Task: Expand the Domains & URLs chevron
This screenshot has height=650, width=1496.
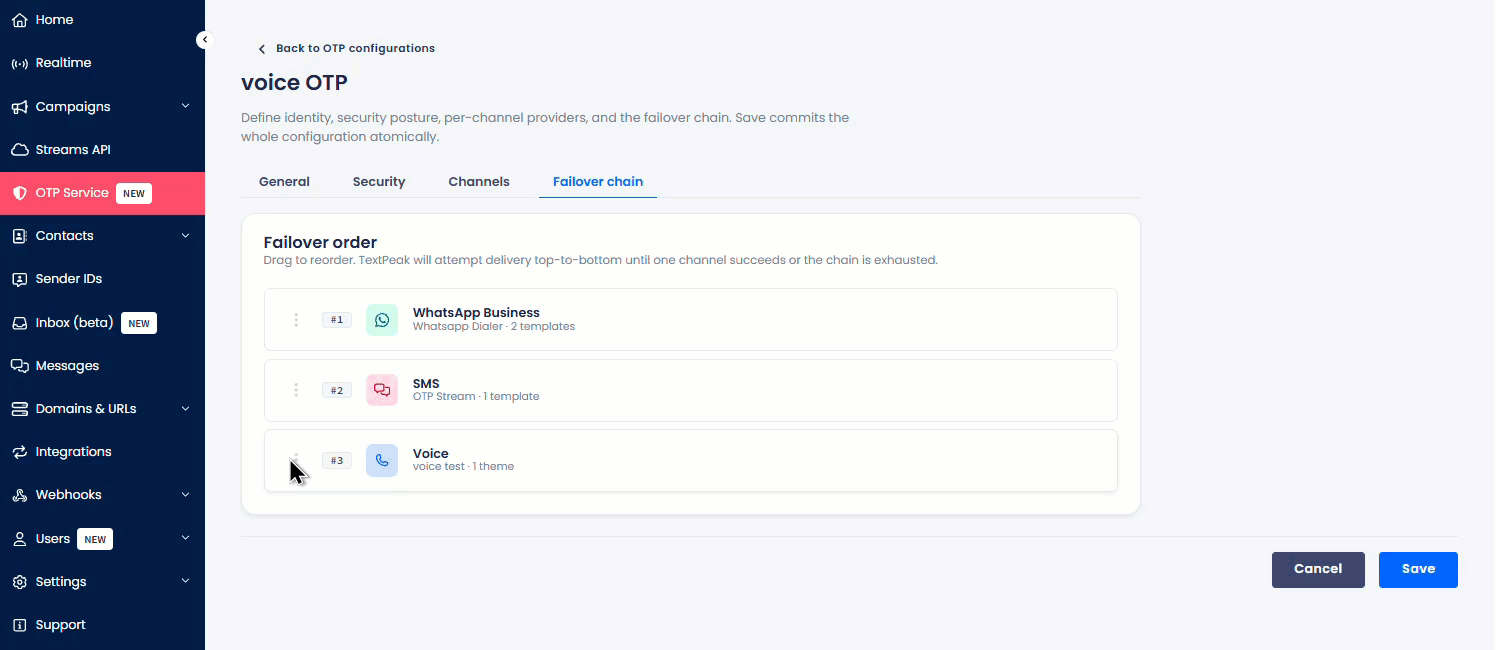Action: [x=185, y=408]
